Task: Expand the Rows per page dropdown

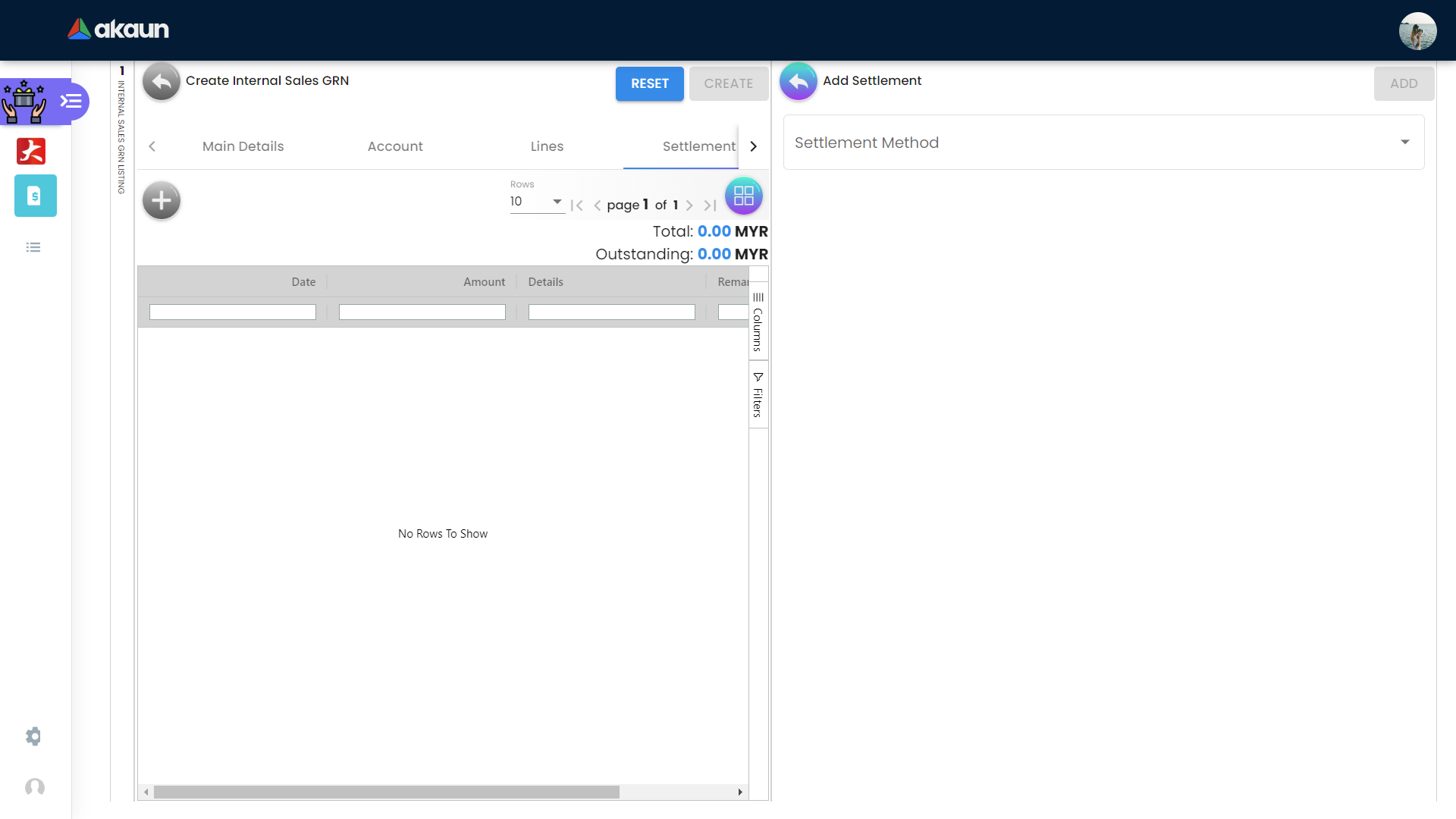Action: pos(537,202)
